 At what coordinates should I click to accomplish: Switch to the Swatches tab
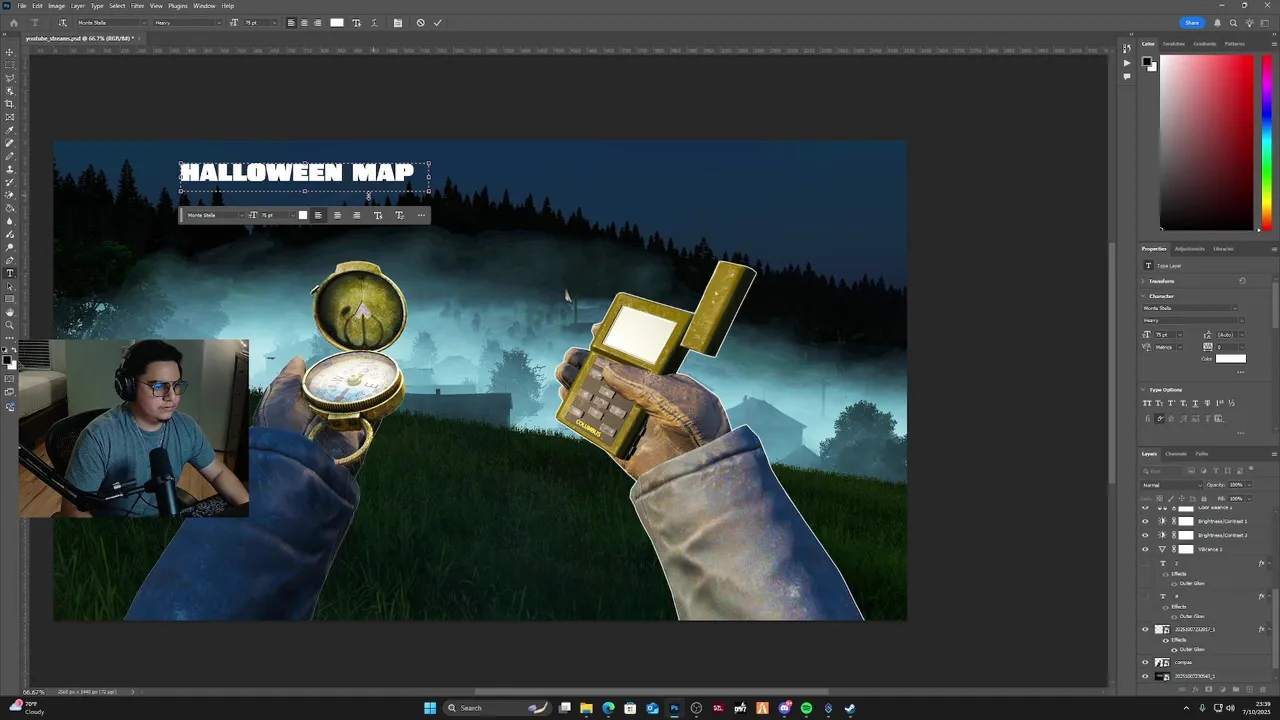1173,43
